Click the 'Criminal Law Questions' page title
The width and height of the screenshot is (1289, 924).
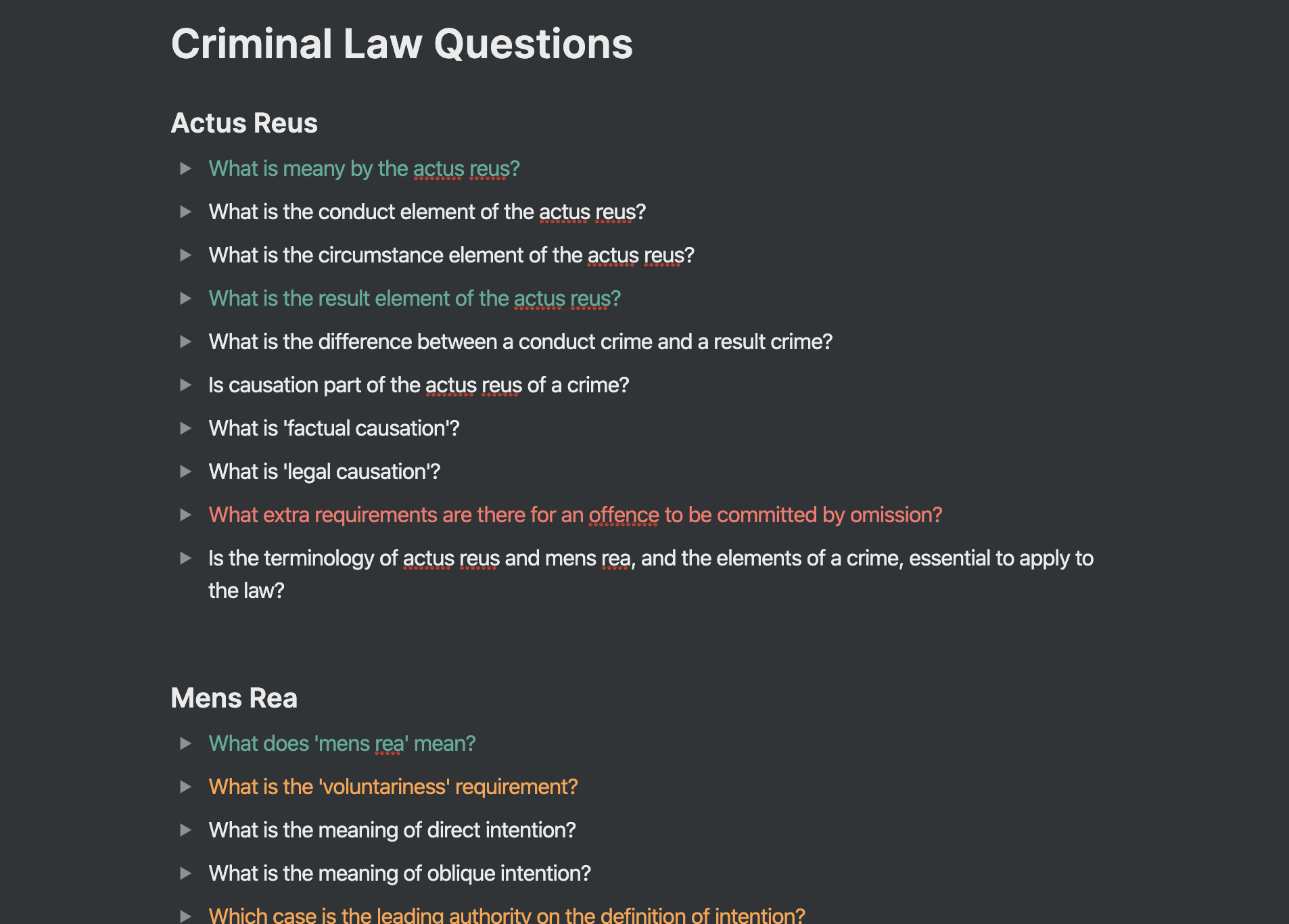(402, 44)
